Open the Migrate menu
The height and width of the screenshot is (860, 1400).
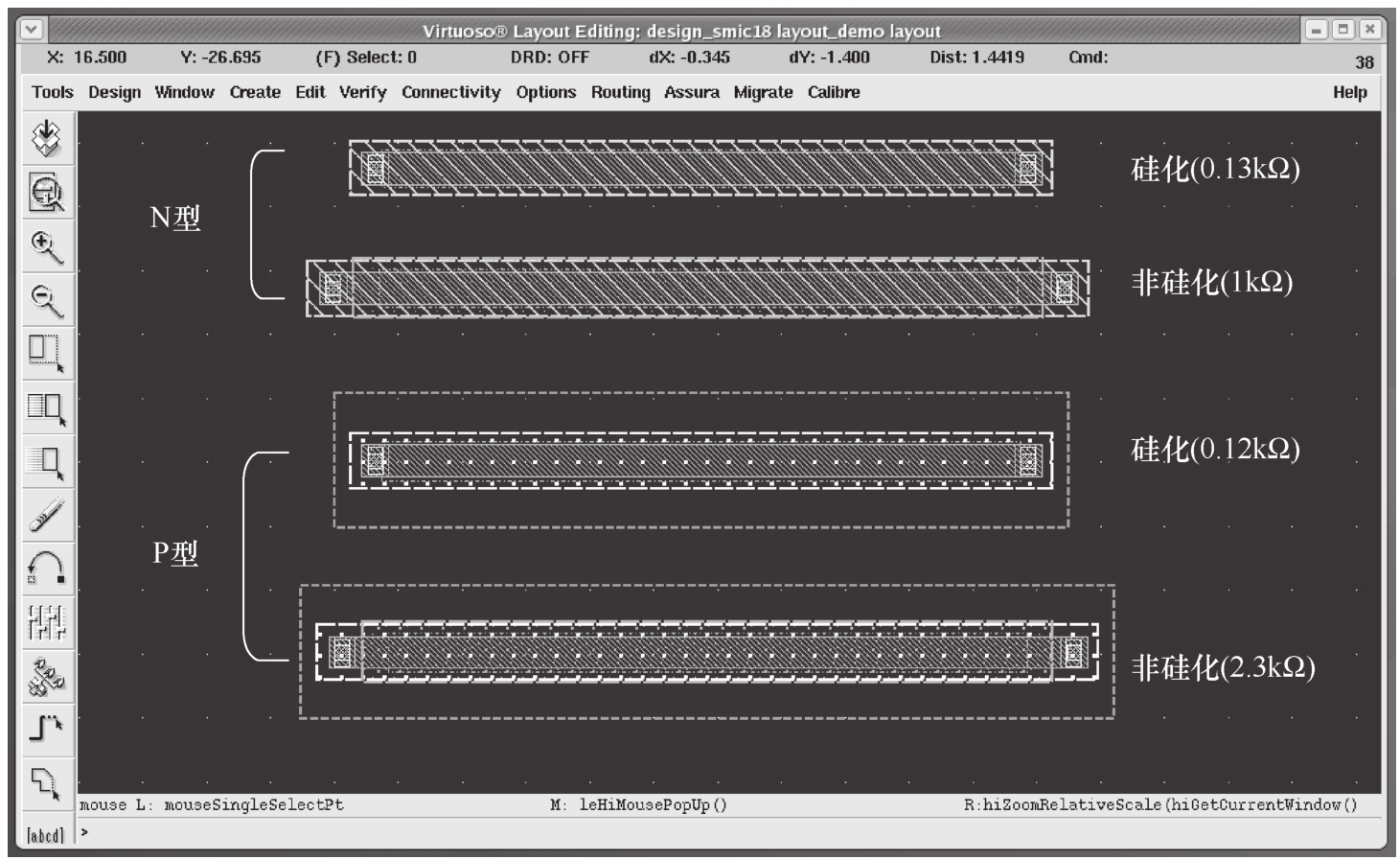(x=764, y=92)
